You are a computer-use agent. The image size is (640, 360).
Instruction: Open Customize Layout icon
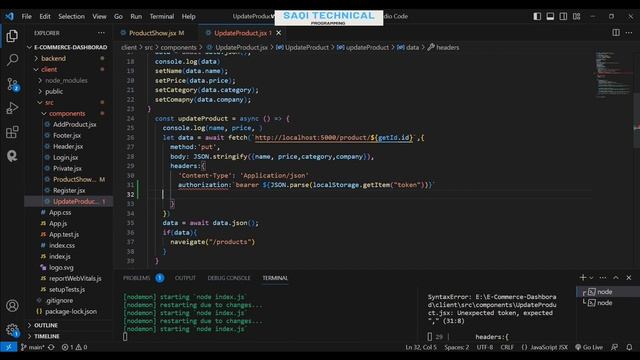tap(576, 16)
